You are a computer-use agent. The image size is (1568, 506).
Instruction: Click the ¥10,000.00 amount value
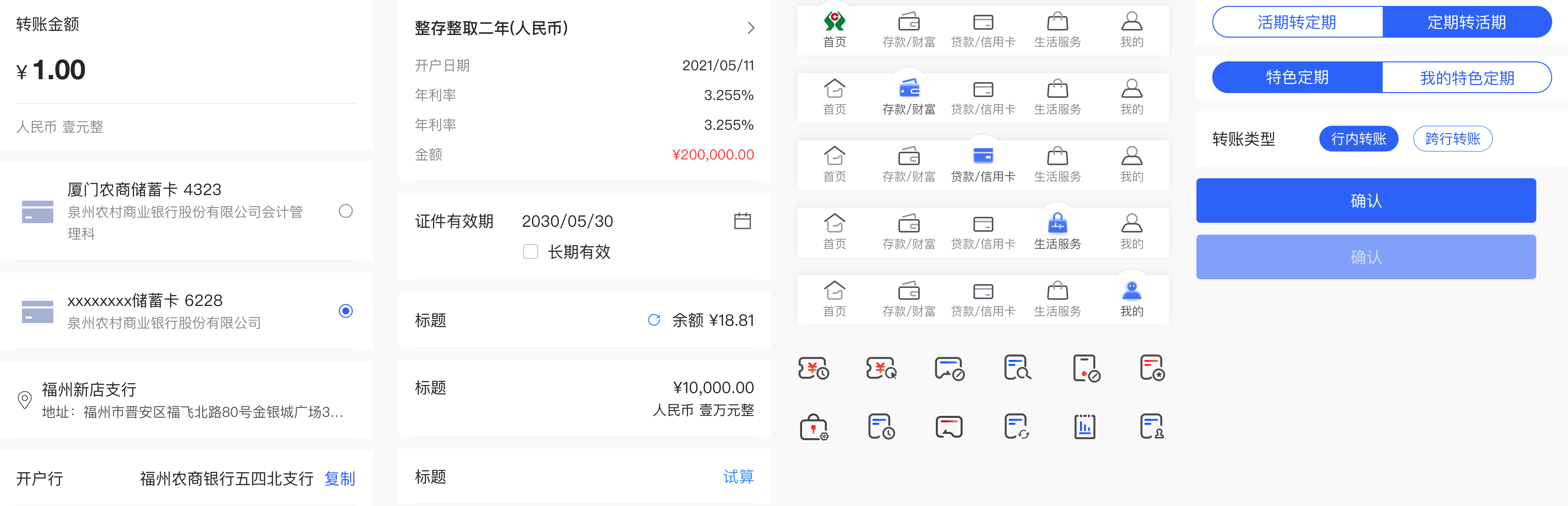pos(713,387)
